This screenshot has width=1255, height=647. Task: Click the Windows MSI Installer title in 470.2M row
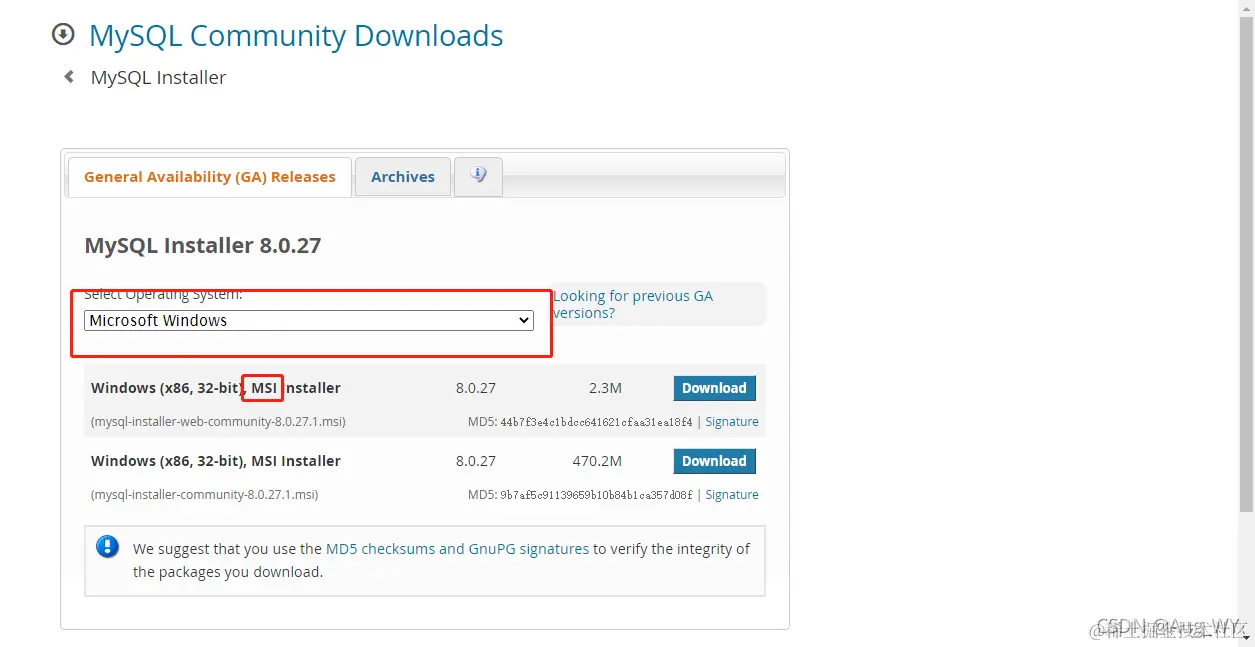216,461
